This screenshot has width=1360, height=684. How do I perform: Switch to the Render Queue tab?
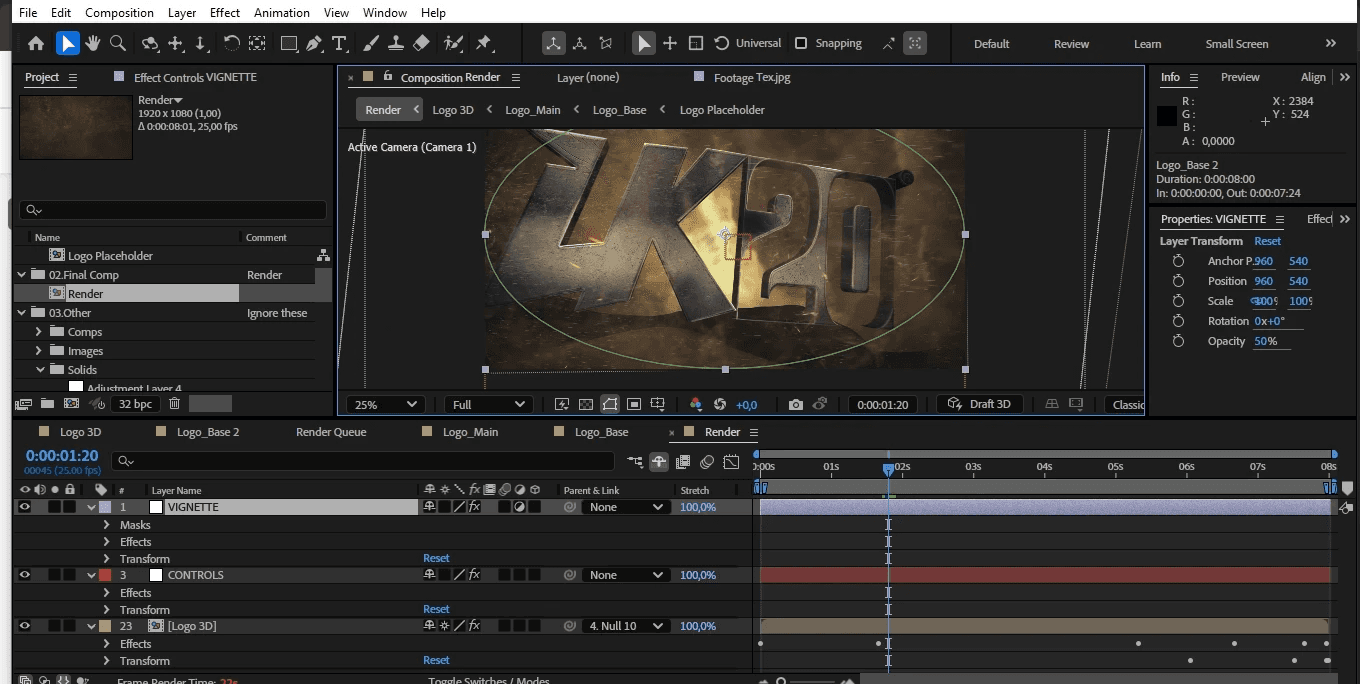[331, 432]
